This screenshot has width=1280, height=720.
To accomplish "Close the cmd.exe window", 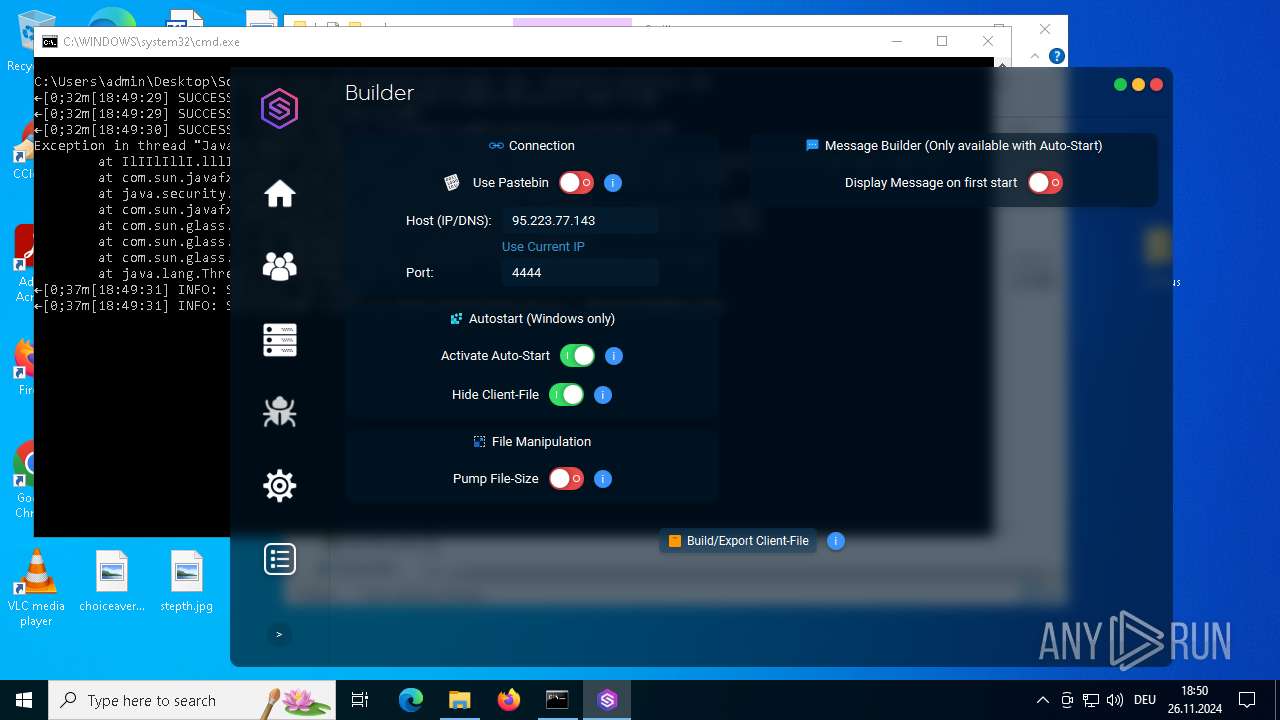I will coord(987,41).
